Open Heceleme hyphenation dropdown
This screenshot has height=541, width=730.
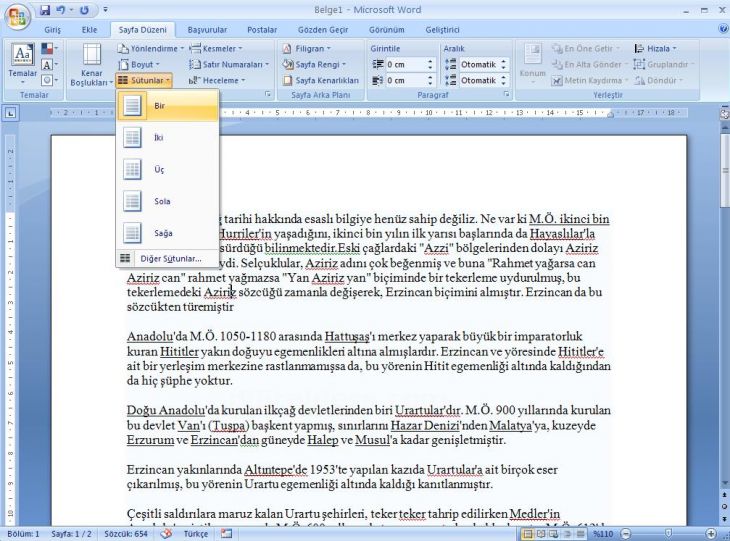[216, 80]
